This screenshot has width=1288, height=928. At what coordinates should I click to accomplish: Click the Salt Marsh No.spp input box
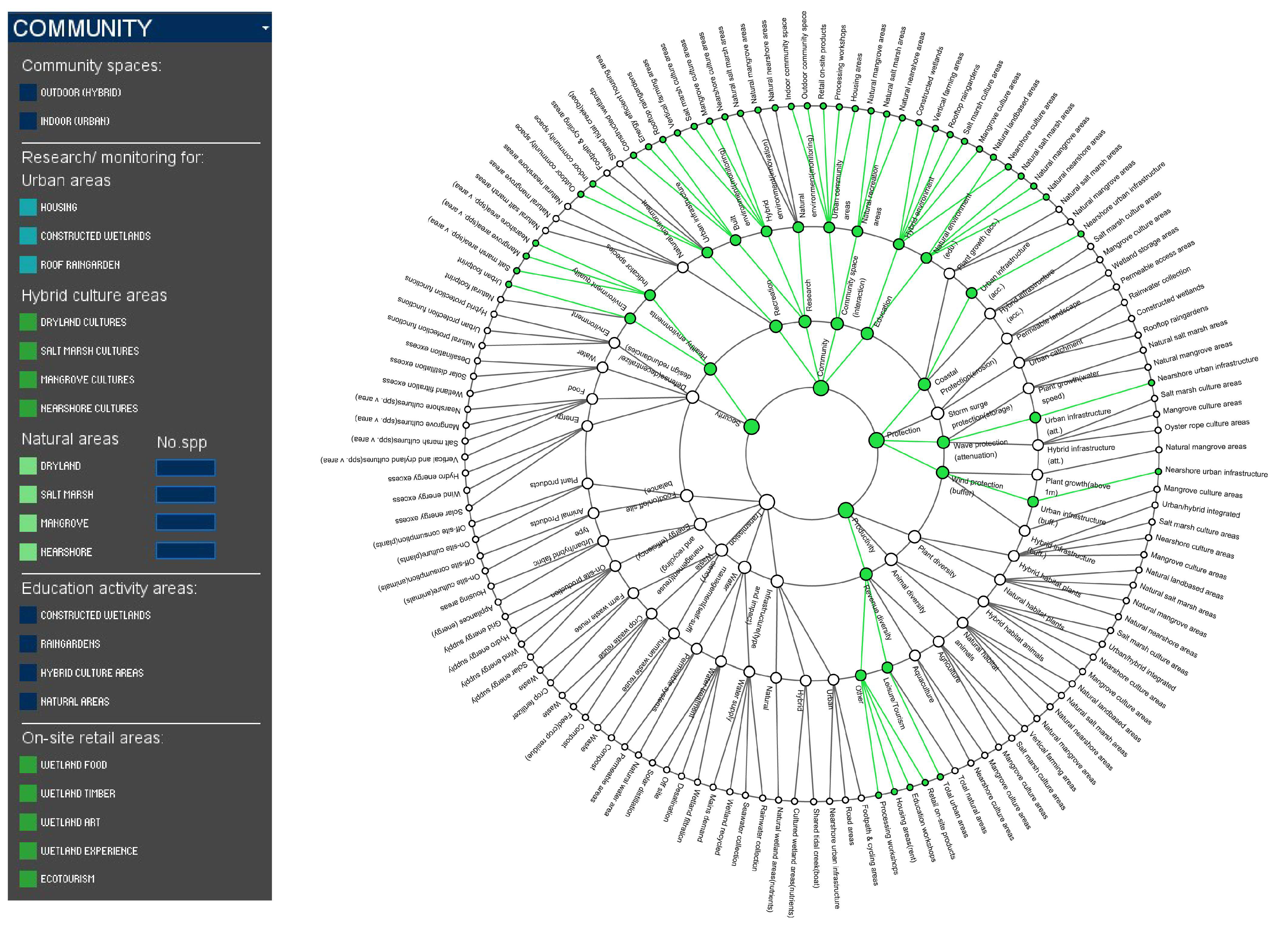coord(185,495)
